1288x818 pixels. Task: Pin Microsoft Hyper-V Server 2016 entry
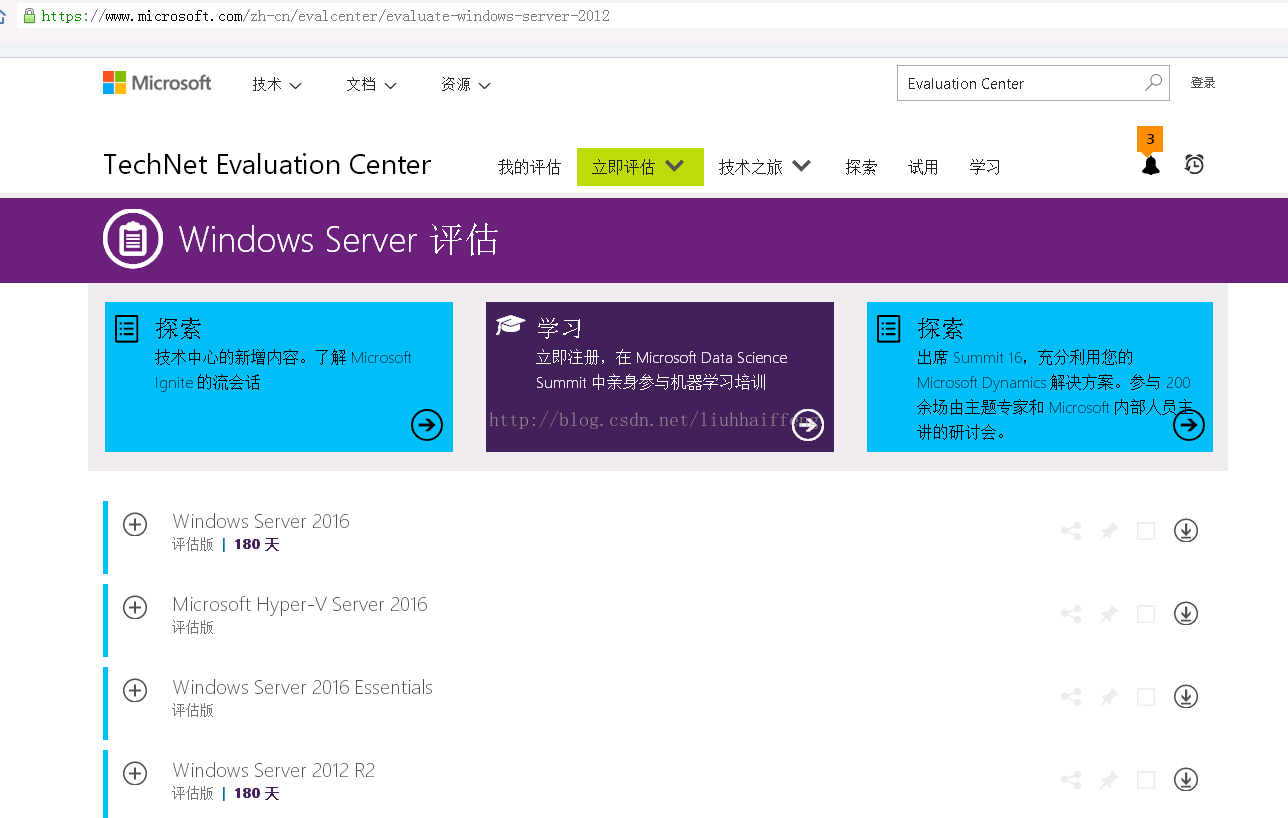point(1109,614)
